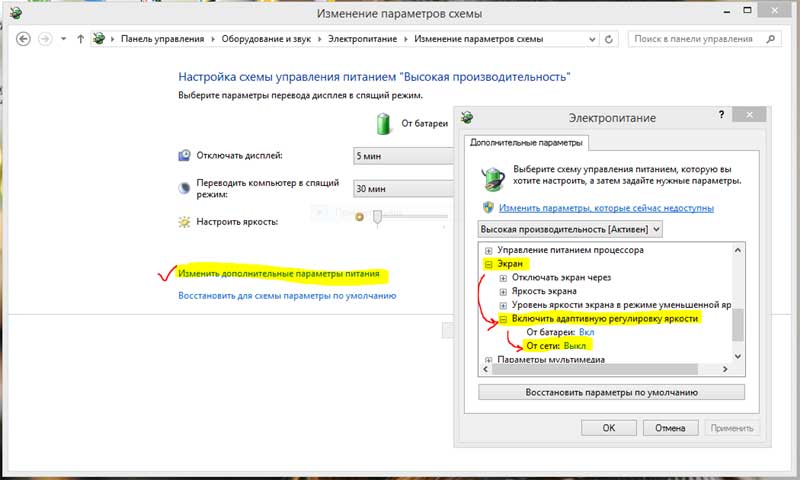
Task: Click the 'От сети: Выкл' value
Action: (x=574, y=346)
